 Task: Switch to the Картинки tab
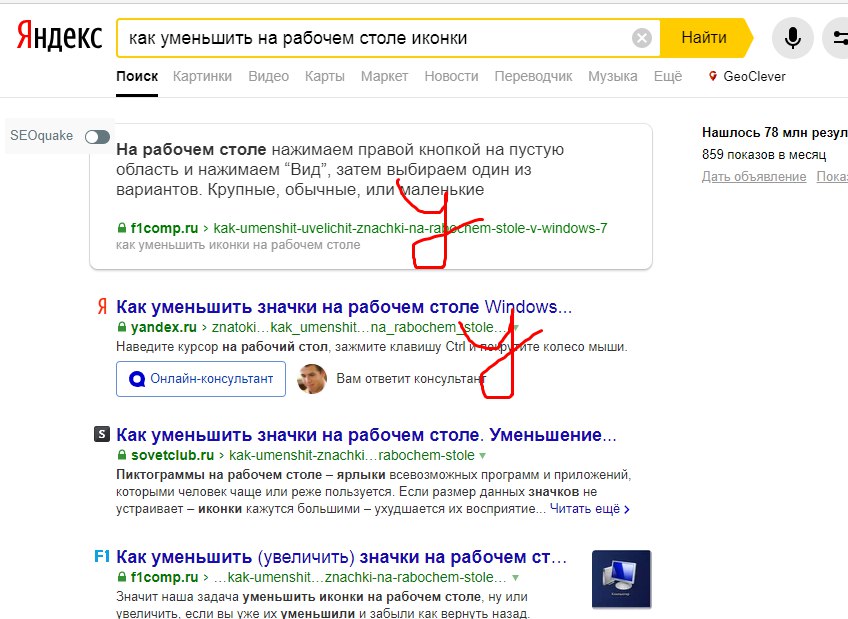202,76
